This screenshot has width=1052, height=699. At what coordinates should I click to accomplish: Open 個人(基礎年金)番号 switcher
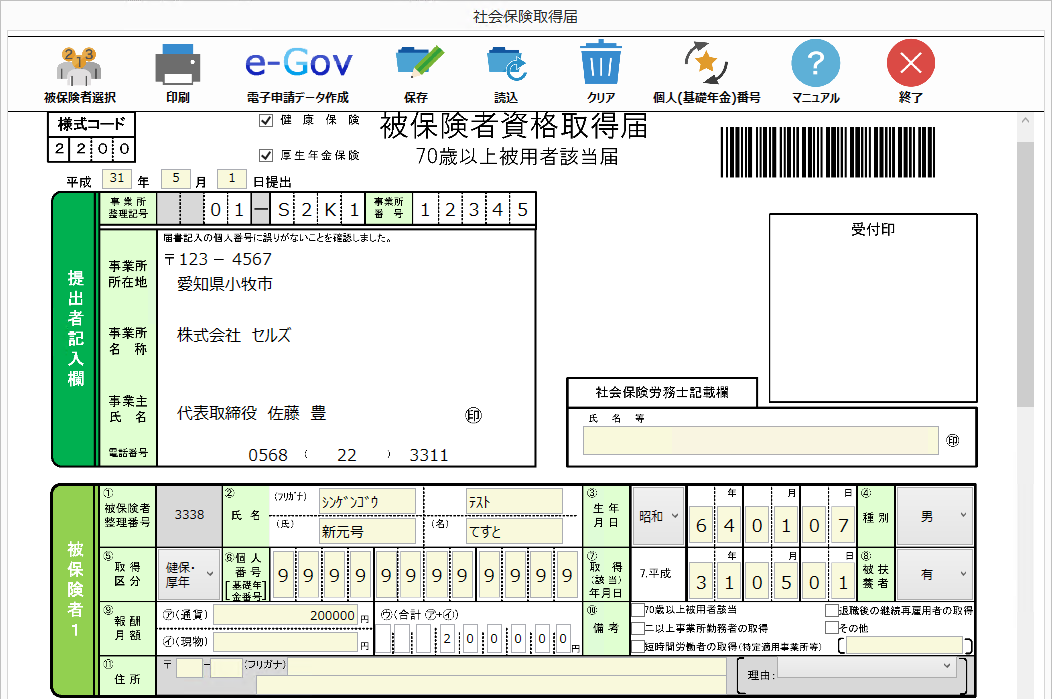706,73
